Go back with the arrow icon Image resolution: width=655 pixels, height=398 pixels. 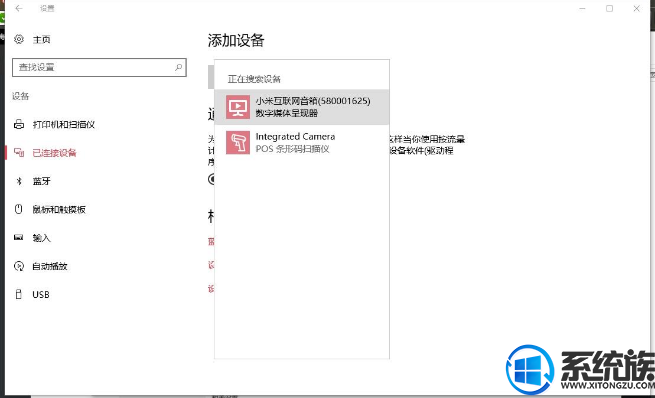pos(19,8)
